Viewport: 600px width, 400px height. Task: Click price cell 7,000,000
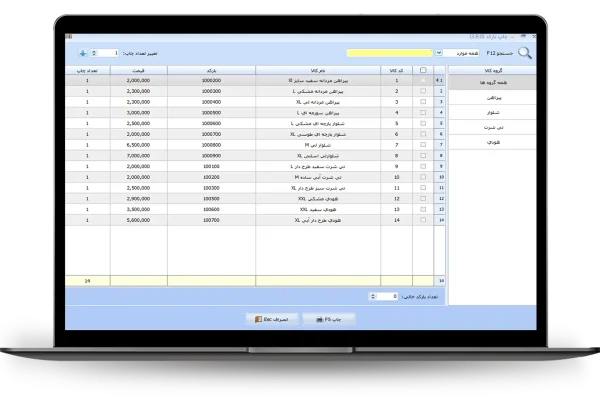pos(139,155)
